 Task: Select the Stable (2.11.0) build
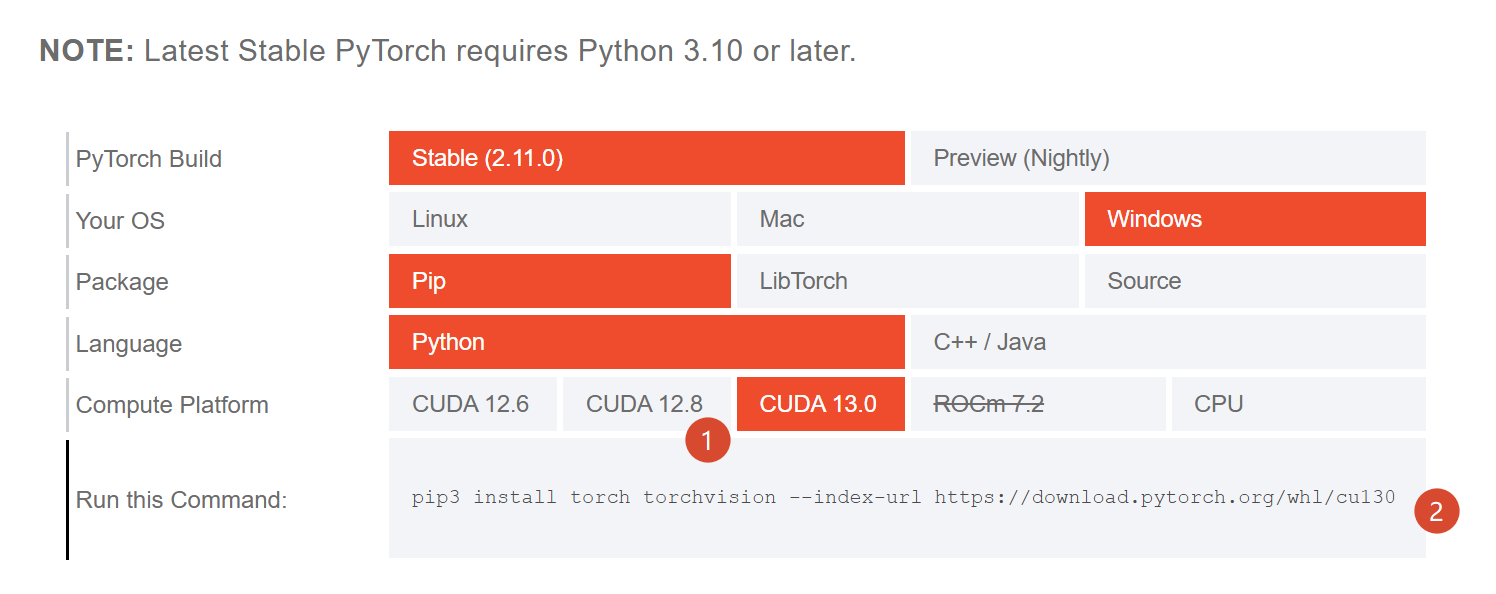pyautogui.click(x=646, y=158)
